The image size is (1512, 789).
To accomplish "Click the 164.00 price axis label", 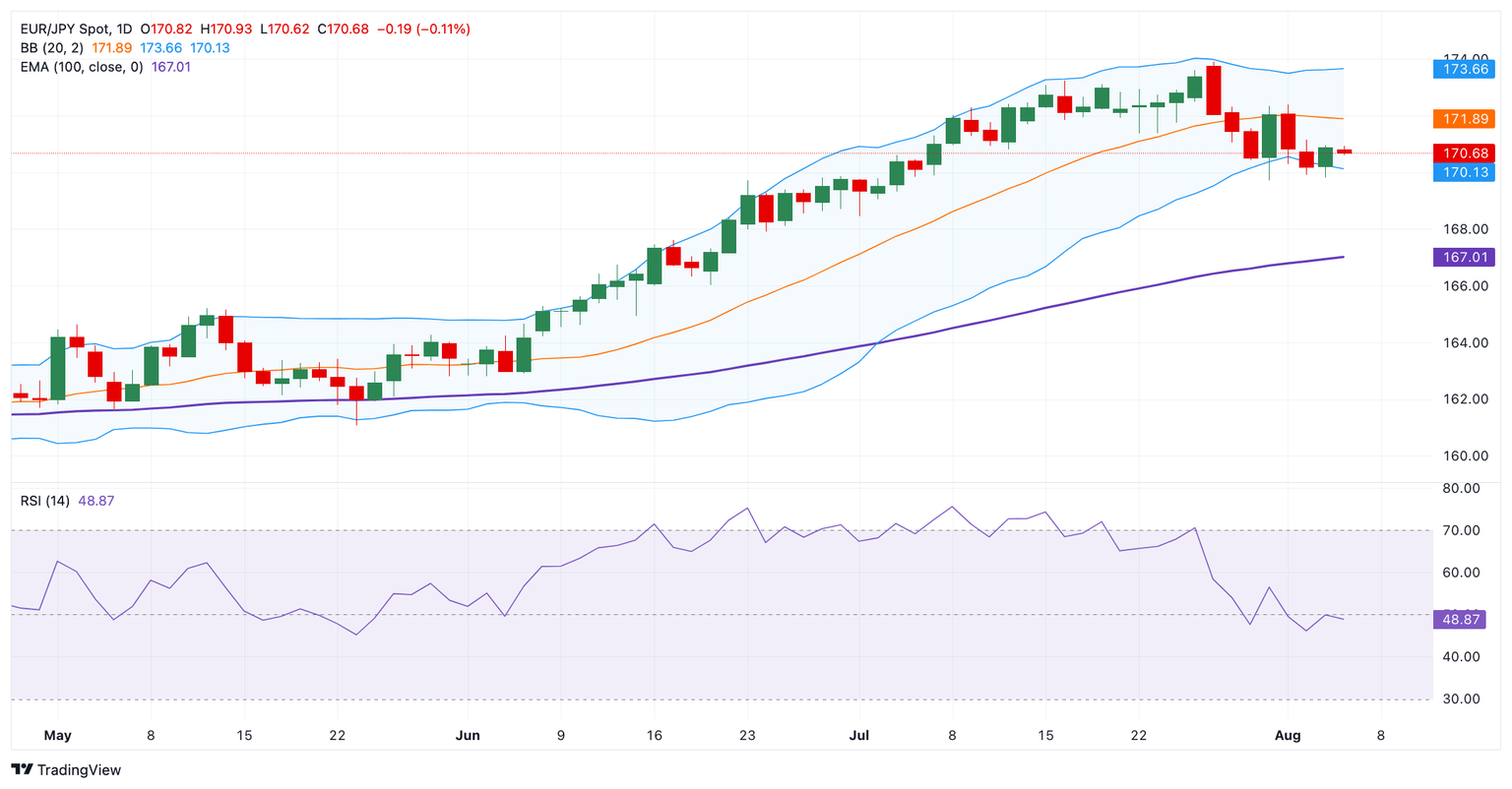I will (x=1461, y=343).
